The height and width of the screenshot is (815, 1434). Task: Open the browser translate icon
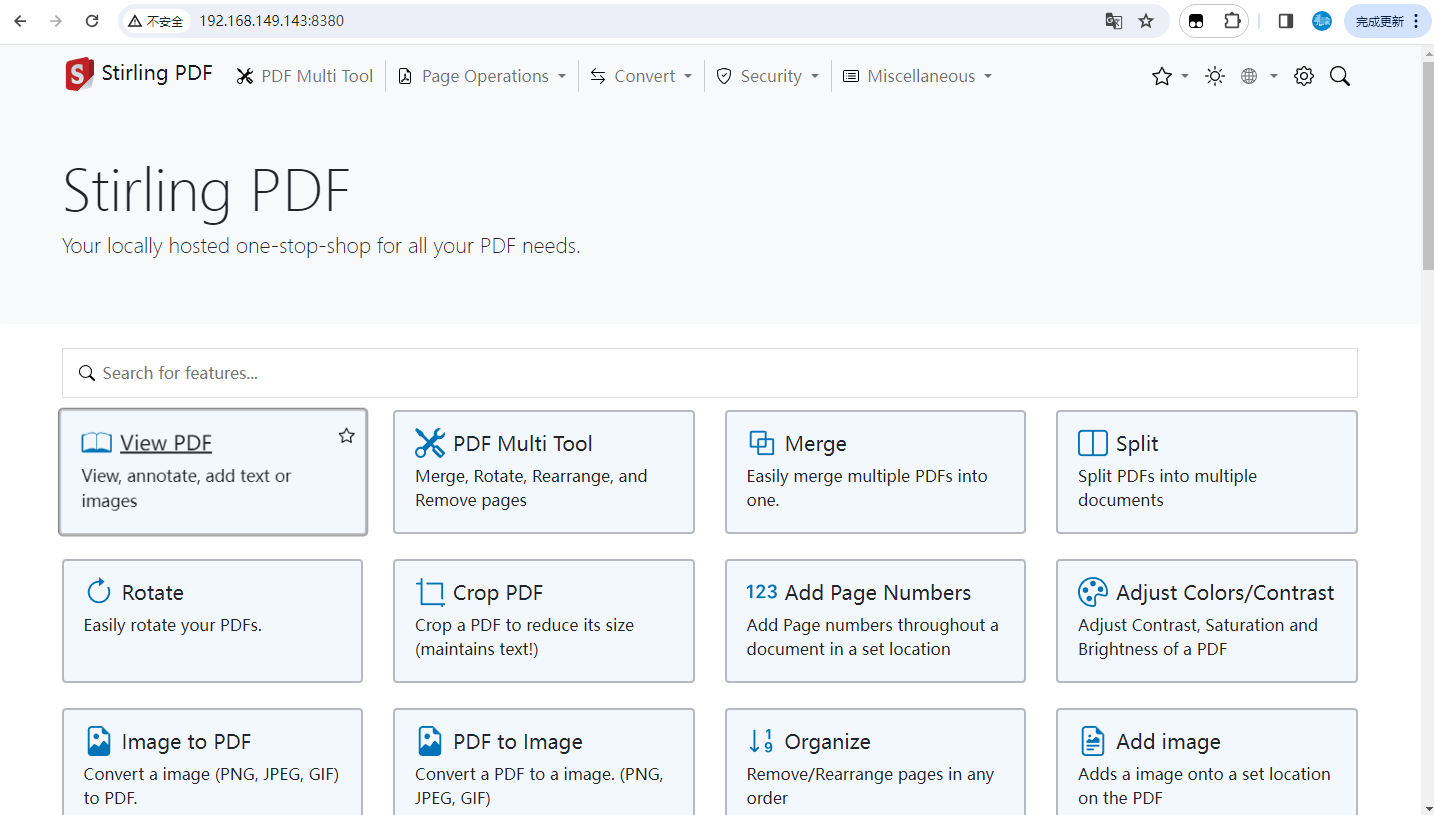(x=1113, y=21)
